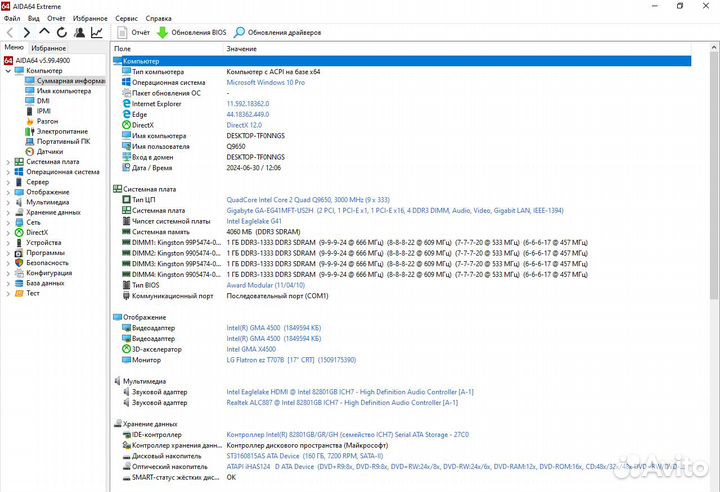Expand the Мультимедиа tree node

click(9, 202)
